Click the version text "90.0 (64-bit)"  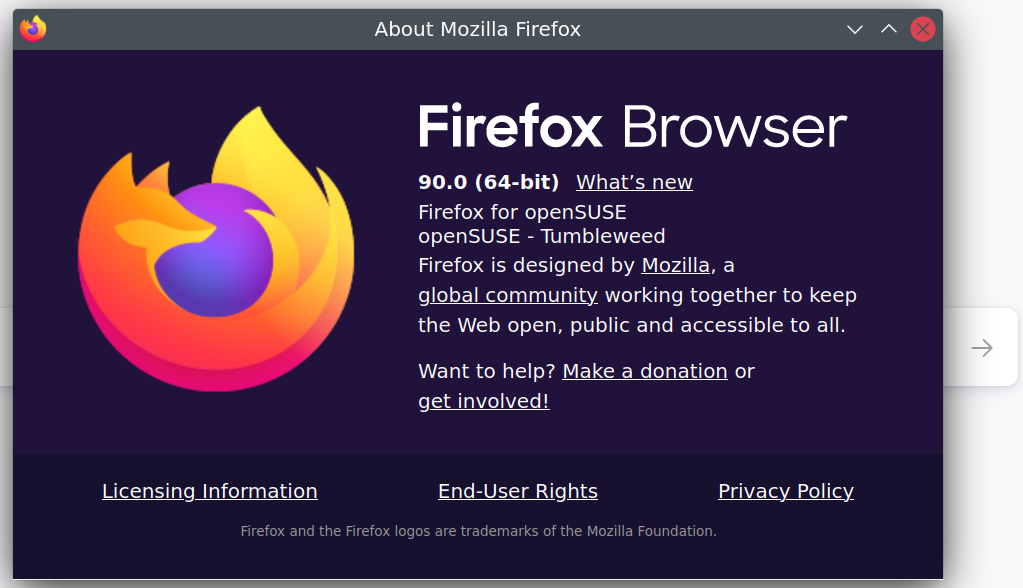[x=489, y=182]
